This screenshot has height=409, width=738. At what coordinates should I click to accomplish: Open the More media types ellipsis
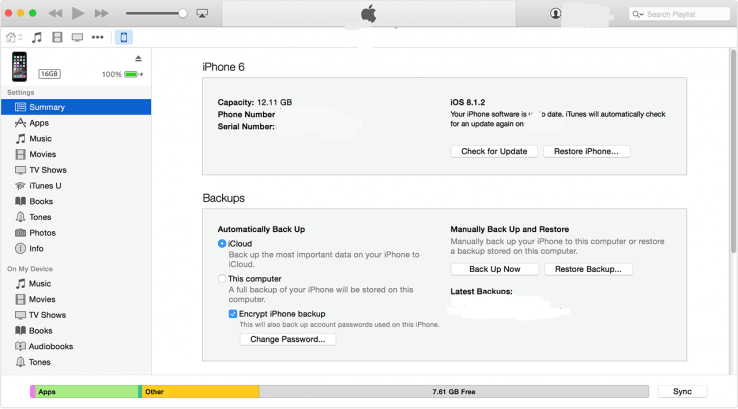97,37
